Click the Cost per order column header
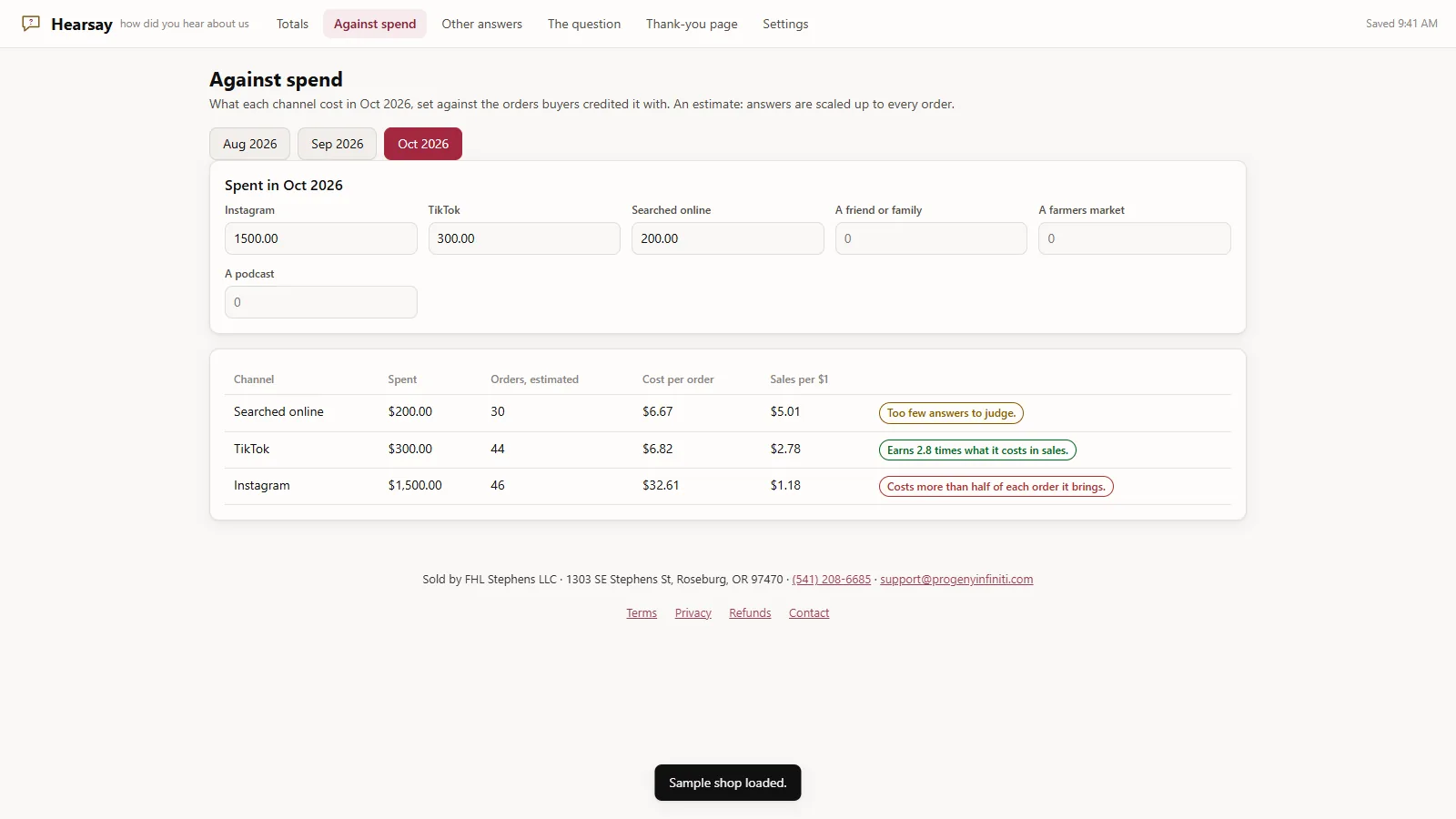Viewport: 1456px width, 819px height. [678, 379]
